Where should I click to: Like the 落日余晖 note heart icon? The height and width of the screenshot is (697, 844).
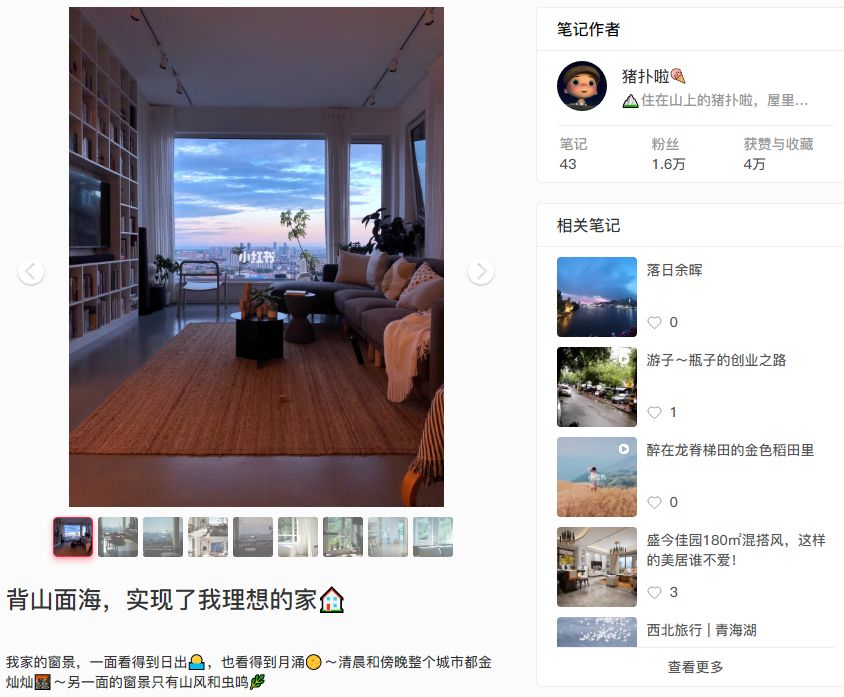point(654,322)
